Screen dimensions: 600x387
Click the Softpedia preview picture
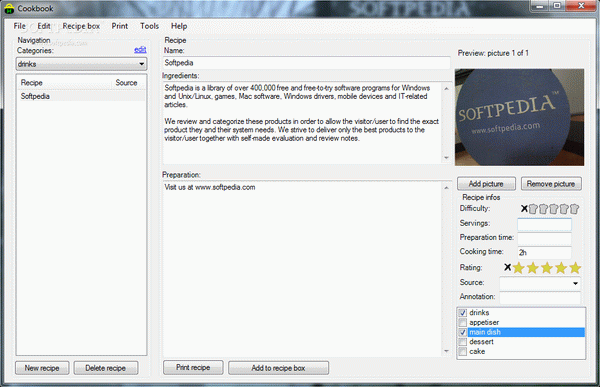[x=519, y=117]
